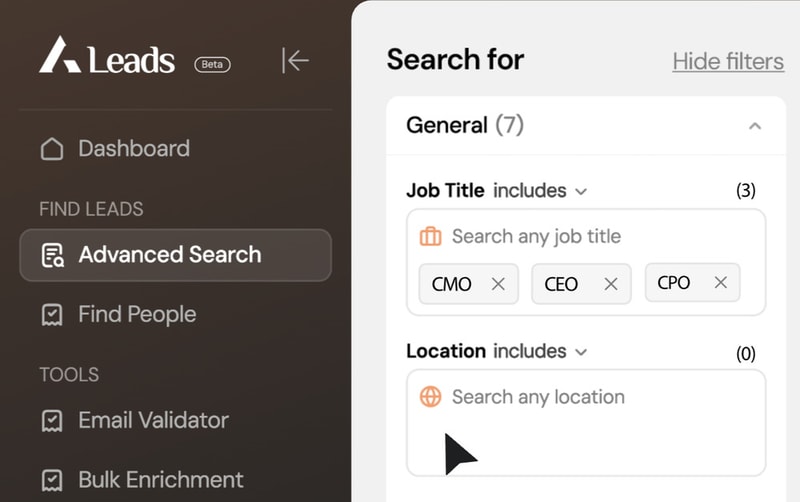This screenshot has width=800, height=502.
Task: Remove the CPO job title tag
Action: (x=720, y=283)
